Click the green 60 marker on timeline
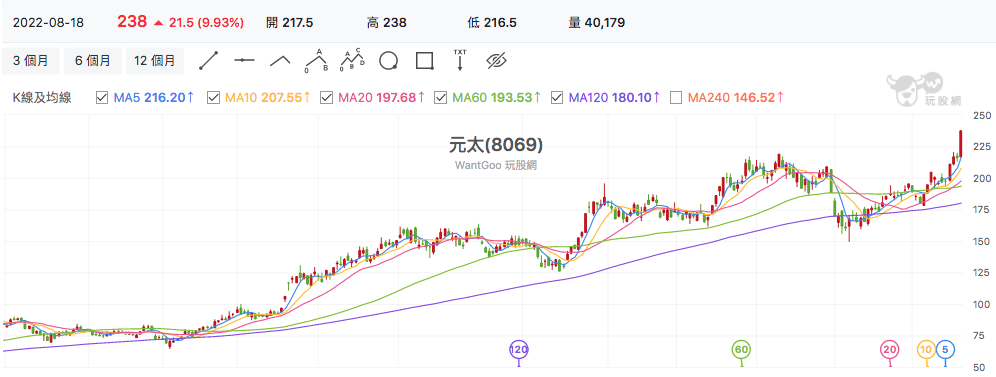The image size is (996, 377). (741, 349)
